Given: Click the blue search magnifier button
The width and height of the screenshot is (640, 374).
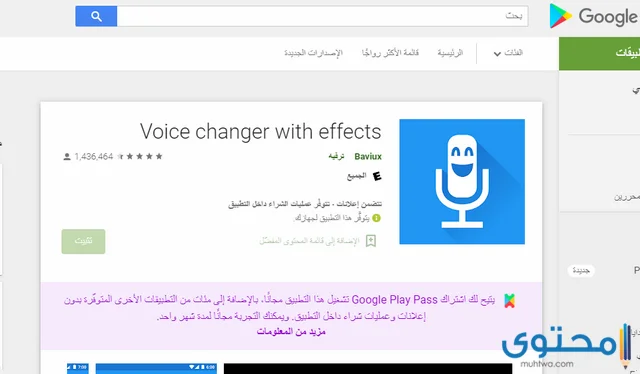Looking at the screenshot, I should [x=96, y=16].
